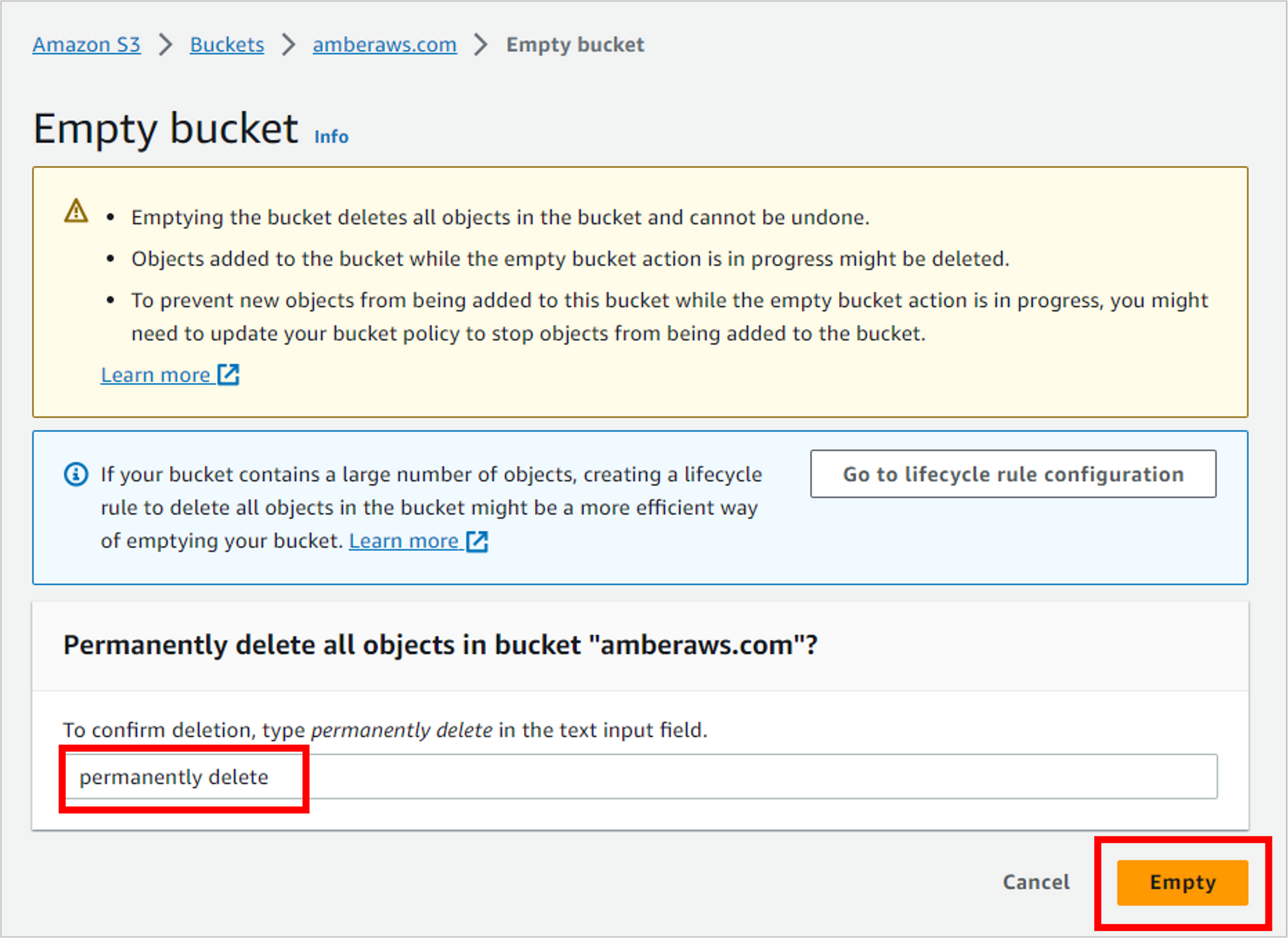Image resolution: width=1288 pixels, height=938 pixels.
Task: Click the external link icon in the warning box
Action: click(x=229, y=375)
